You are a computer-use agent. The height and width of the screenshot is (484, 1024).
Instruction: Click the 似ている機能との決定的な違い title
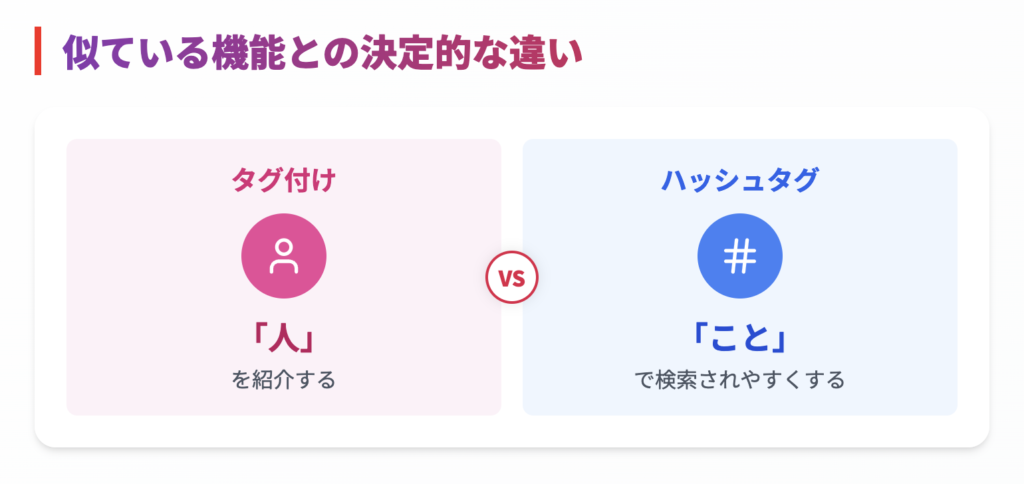[x=322, y=52]
